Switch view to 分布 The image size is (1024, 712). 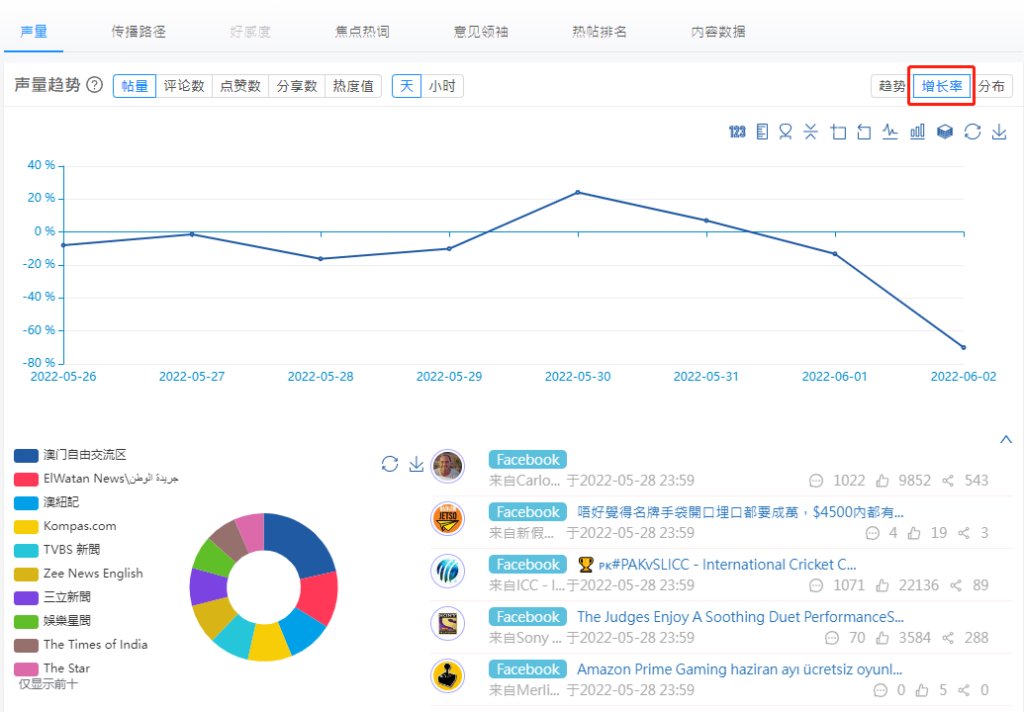(x=991, y=86)
